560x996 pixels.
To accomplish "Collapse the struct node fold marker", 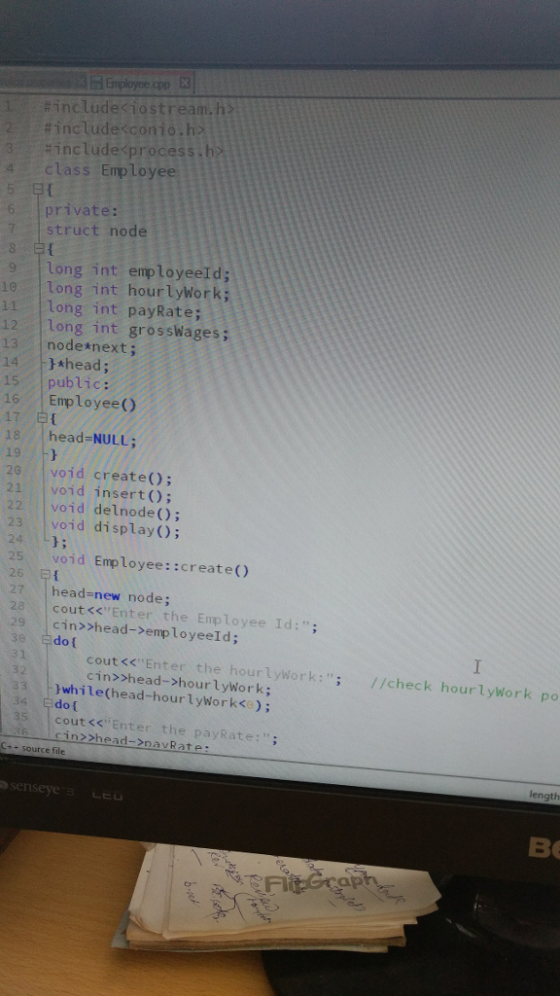I will (39, 248).
